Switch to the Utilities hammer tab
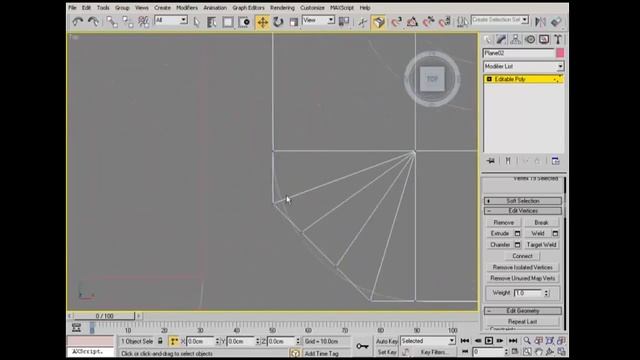 point(558,40)
